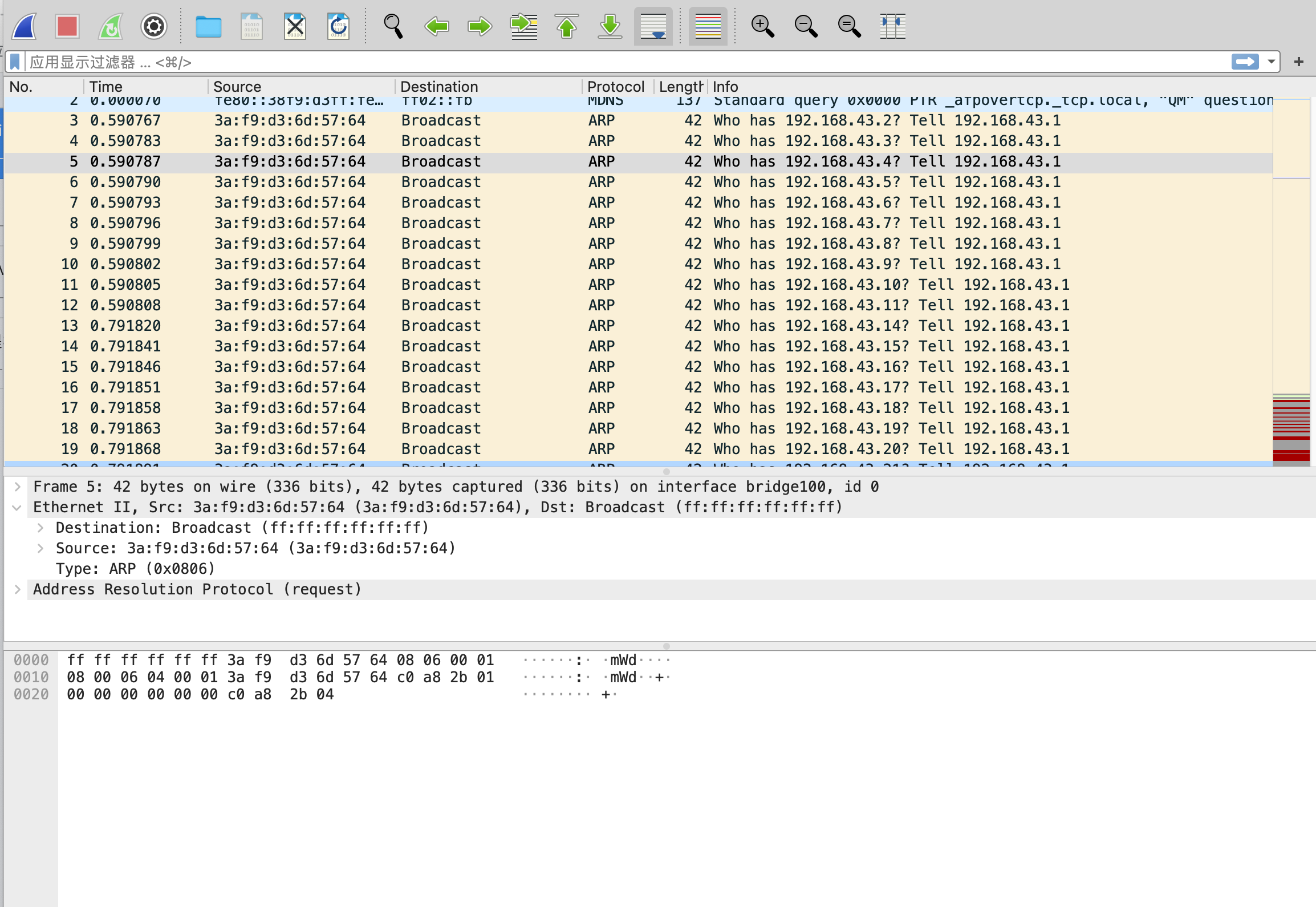Open capture options gear icon

[x=153, y=26]
